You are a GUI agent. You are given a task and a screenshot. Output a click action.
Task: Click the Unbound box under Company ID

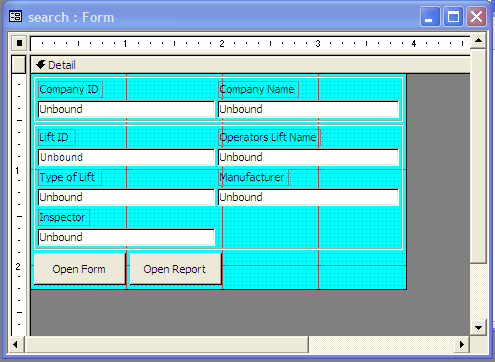[126, 109]
